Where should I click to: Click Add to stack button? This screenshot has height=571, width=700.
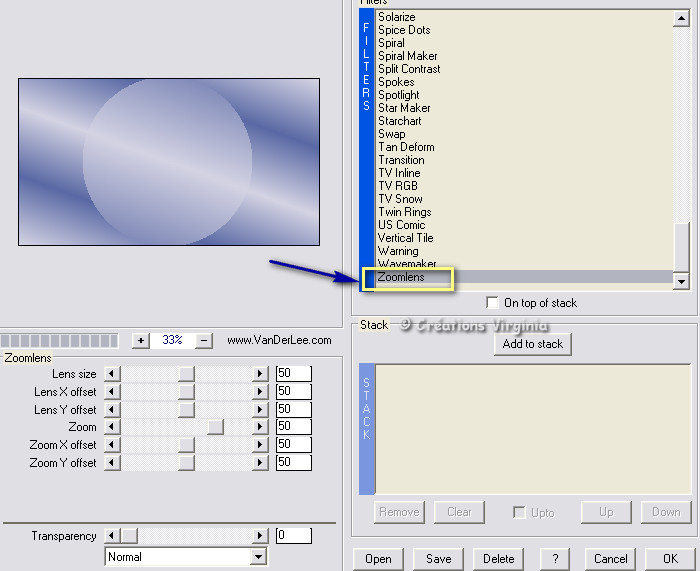(x=533, y=344)
